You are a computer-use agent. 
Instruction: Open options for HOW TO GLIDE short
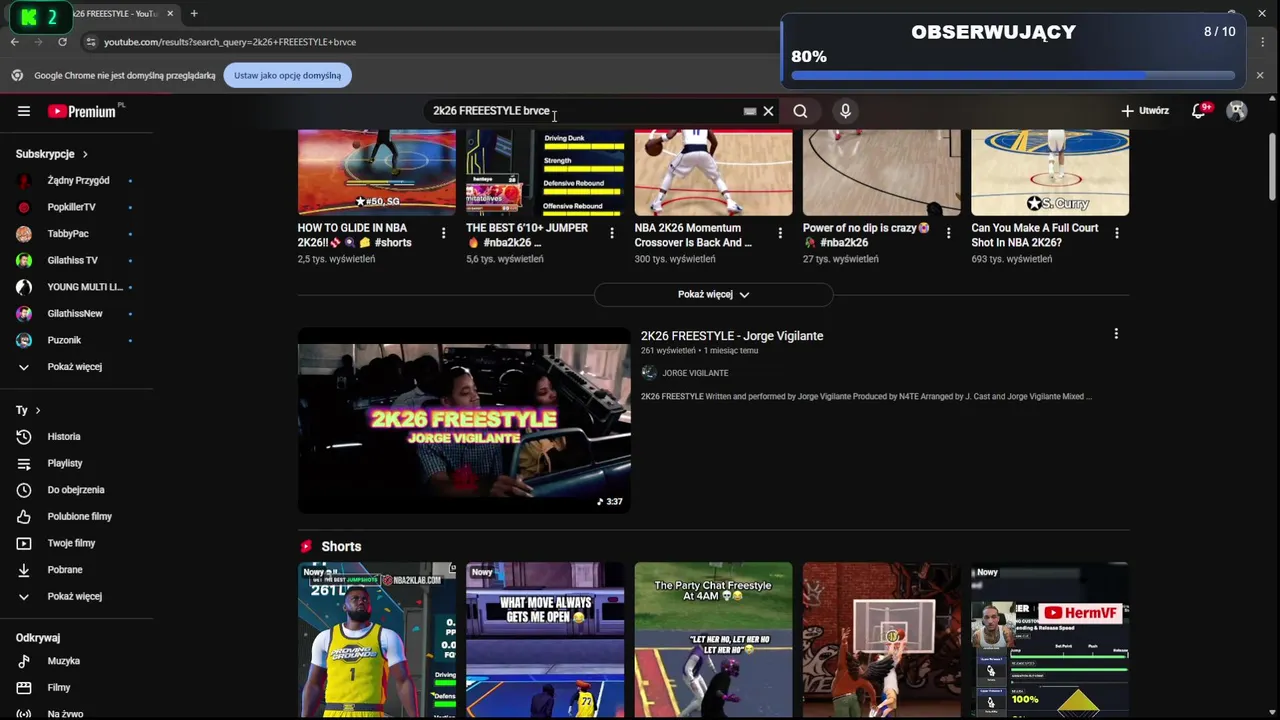tap(444, 233)
